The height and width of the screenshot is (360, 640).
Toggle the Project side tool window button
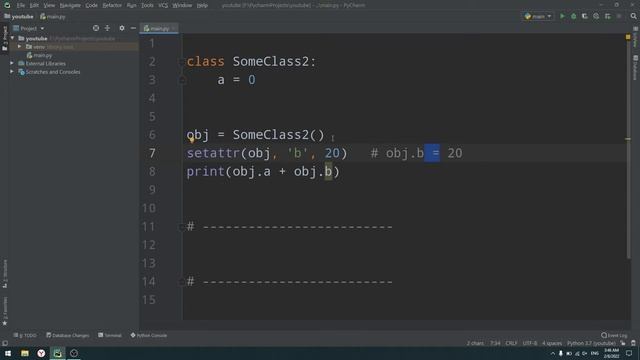click(5, 38)
